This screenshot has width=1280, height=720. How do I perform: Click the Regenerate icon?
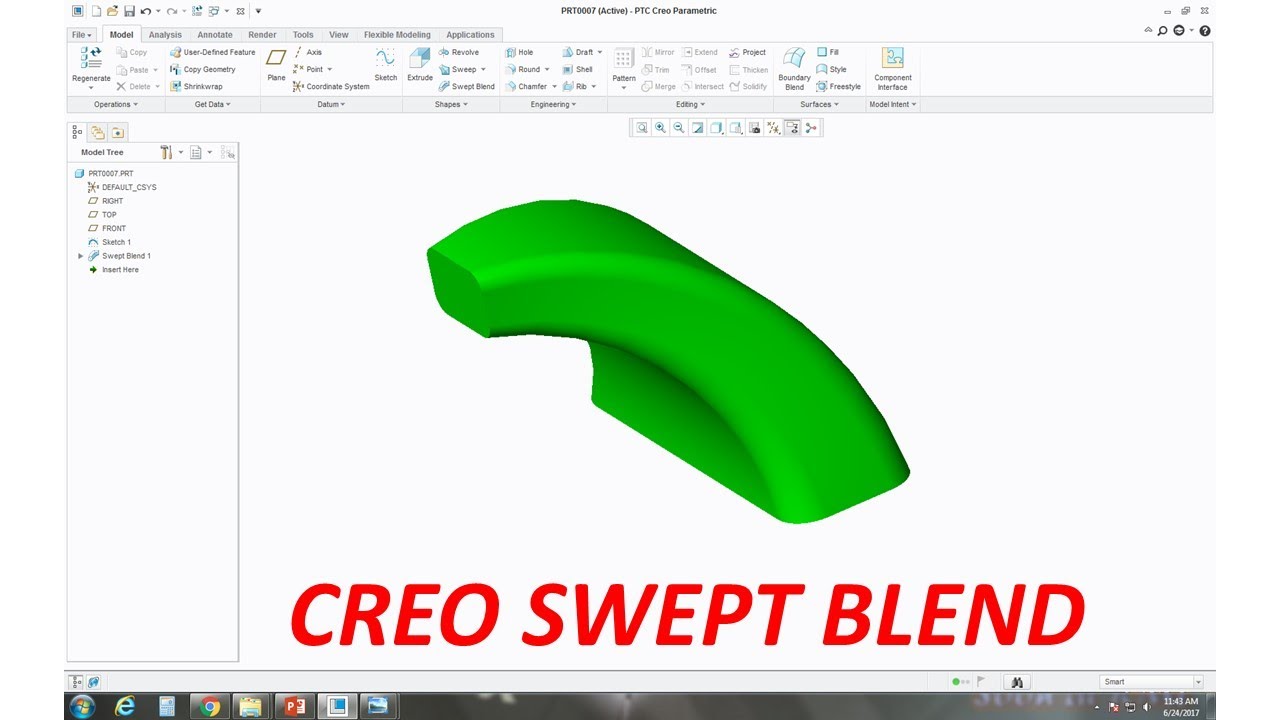point(91,59)
